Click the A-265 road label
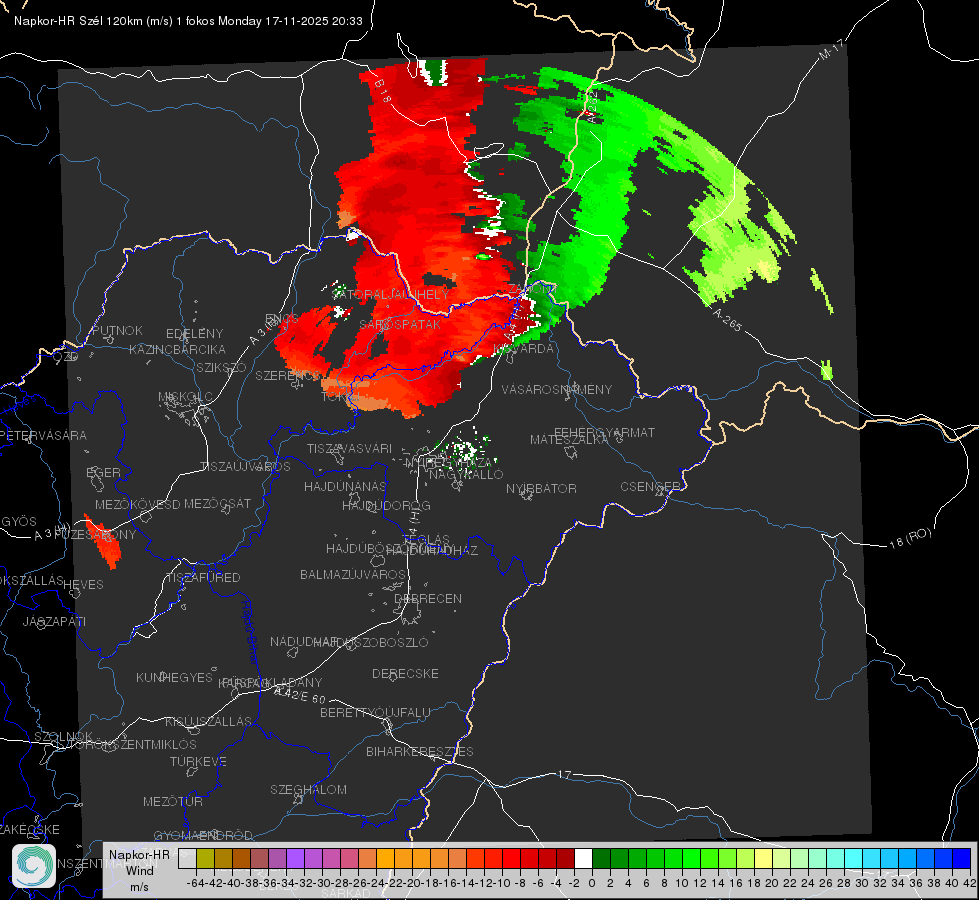Image resolution: width=979 pixels, height=900 pixels. point(727,320)
